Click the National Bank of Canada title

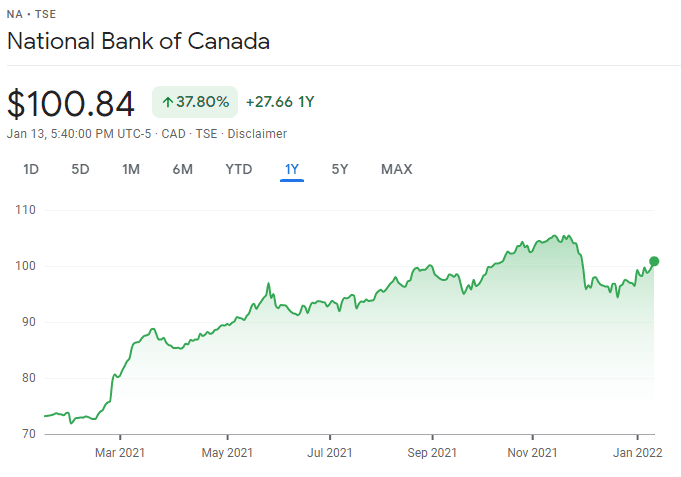pos(138,42)
